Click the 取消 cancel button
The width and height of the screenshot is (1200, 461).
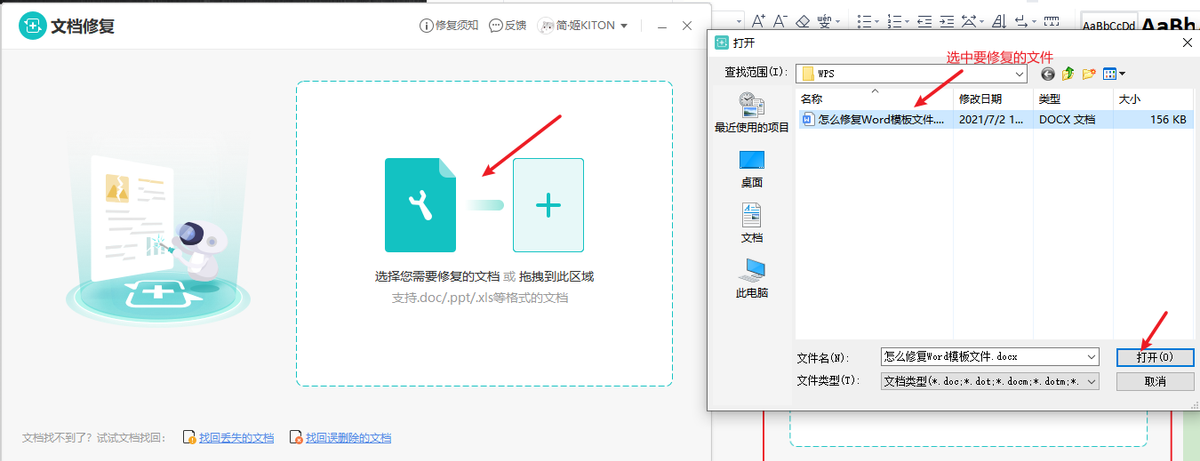click(x=1155, y=381)
